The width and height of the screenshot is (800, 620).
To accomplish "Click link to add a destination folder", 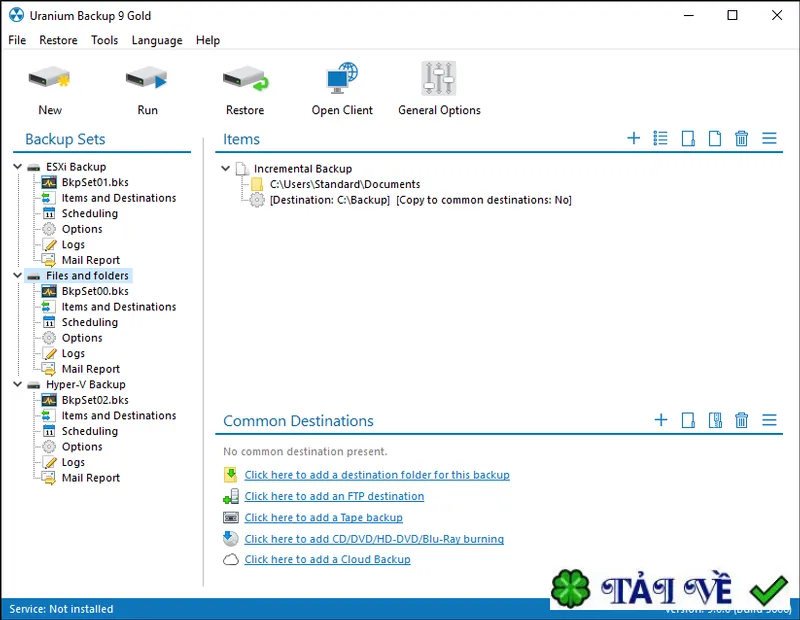I will point(377,475).
